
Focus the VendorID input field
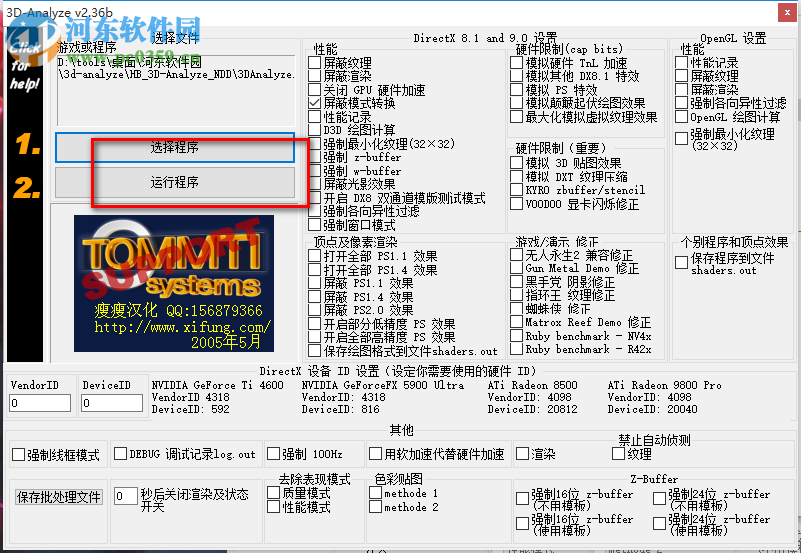[40, 403]
